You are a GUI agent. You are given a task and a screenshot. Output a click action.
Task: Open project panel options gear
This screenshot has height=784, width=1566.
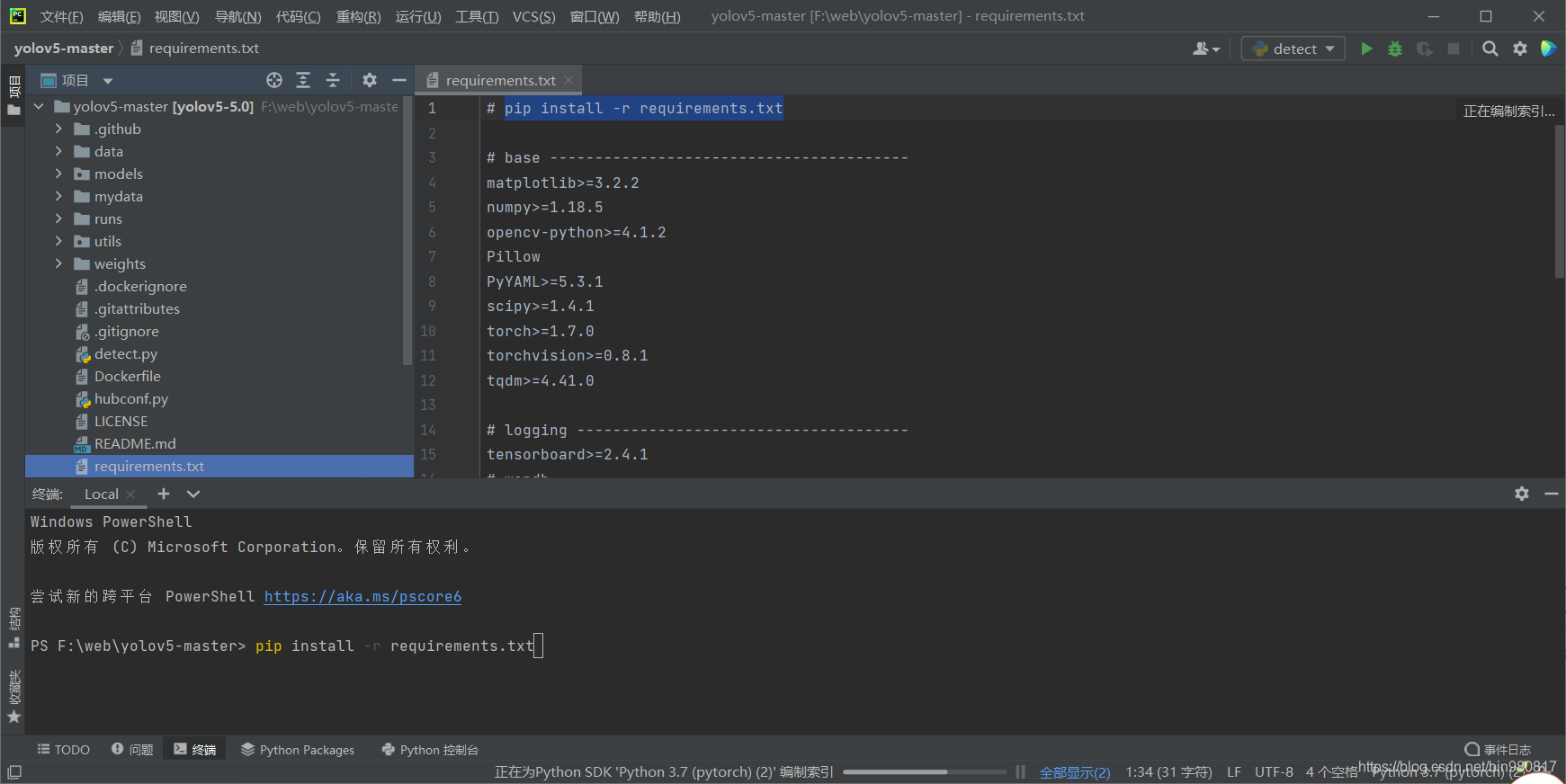click(370, 80)
